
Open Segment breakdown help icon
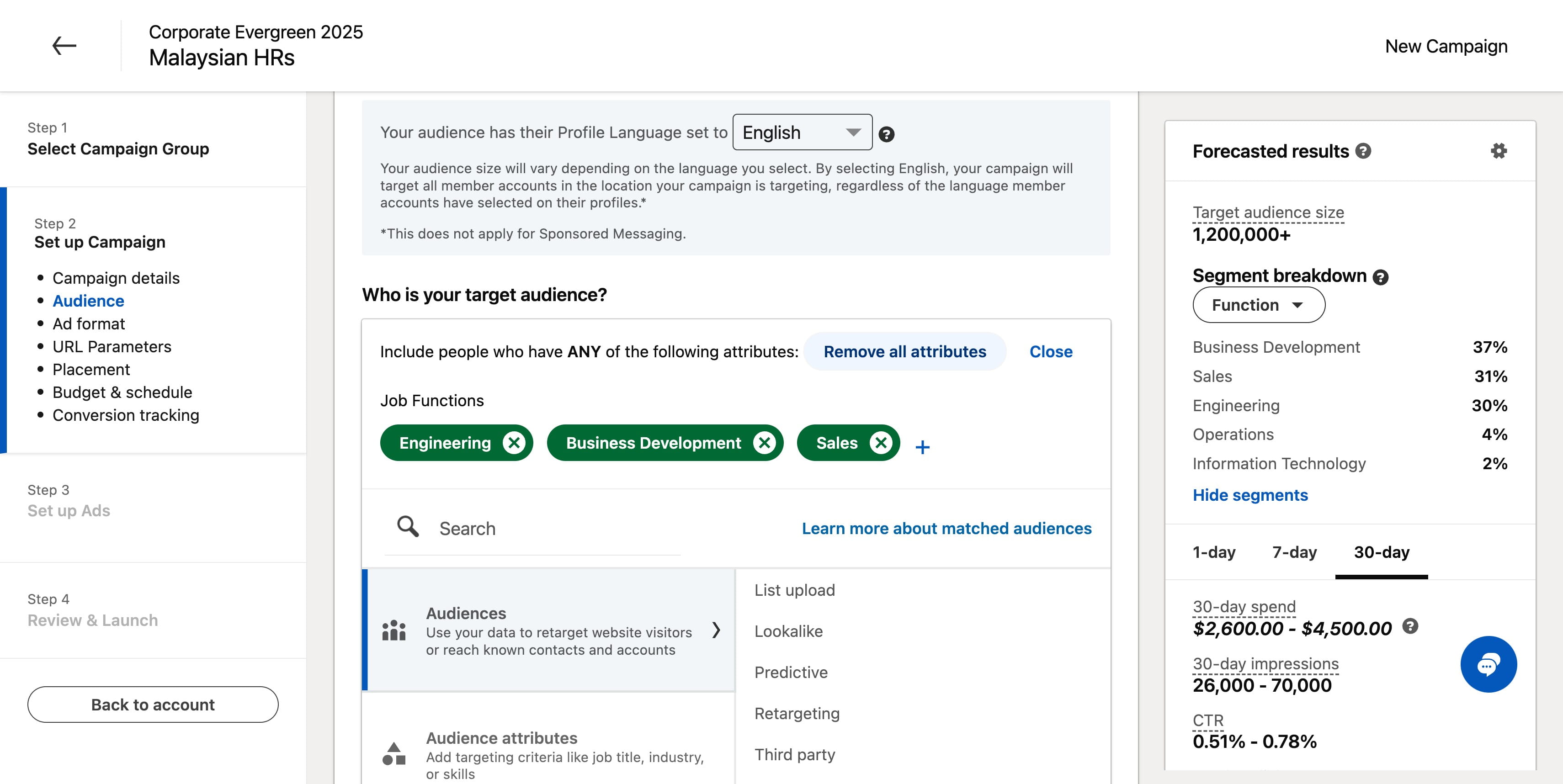click(x=1380, y=277)
